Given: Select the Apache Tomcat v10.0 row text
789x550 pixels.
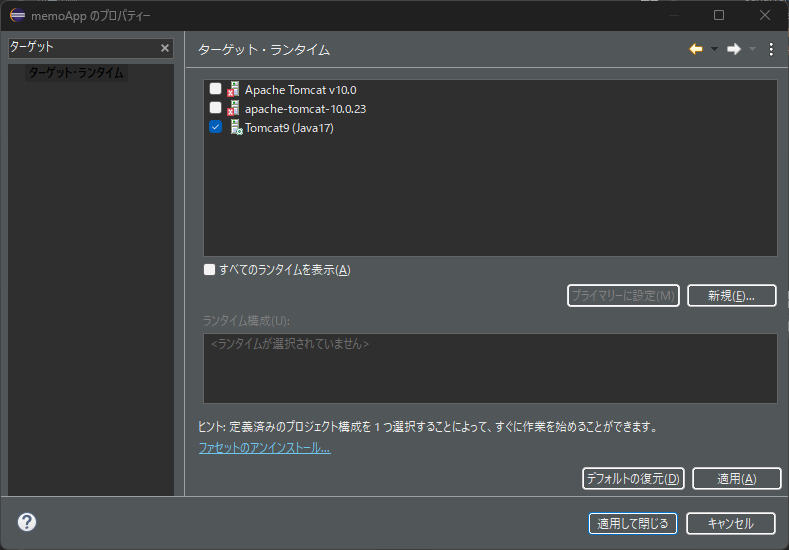Looking at the screenshot, I should pyautogui.click(x=300, y=90).
